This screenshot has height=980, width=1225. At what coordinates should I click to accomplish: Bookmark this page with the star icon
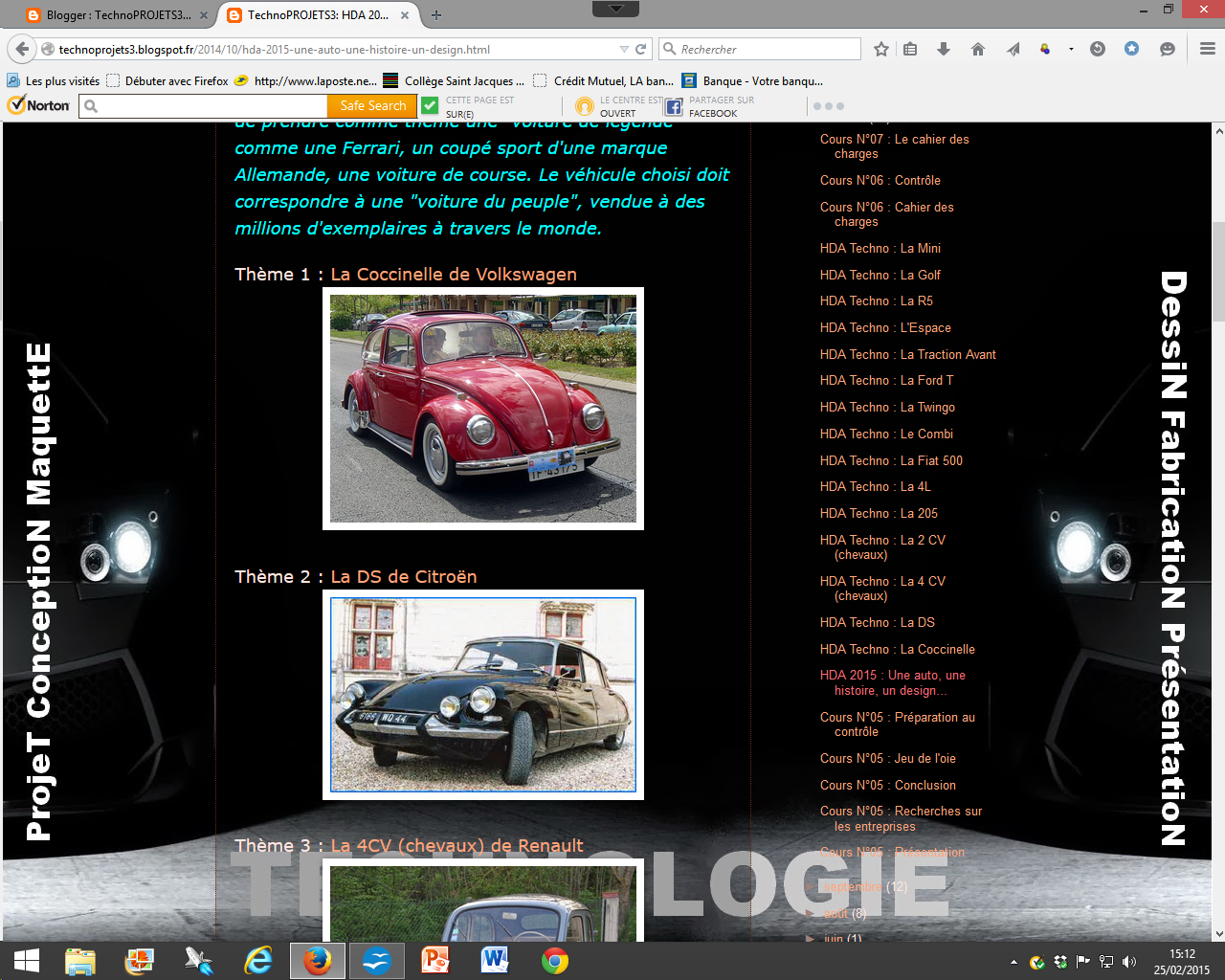881,49
